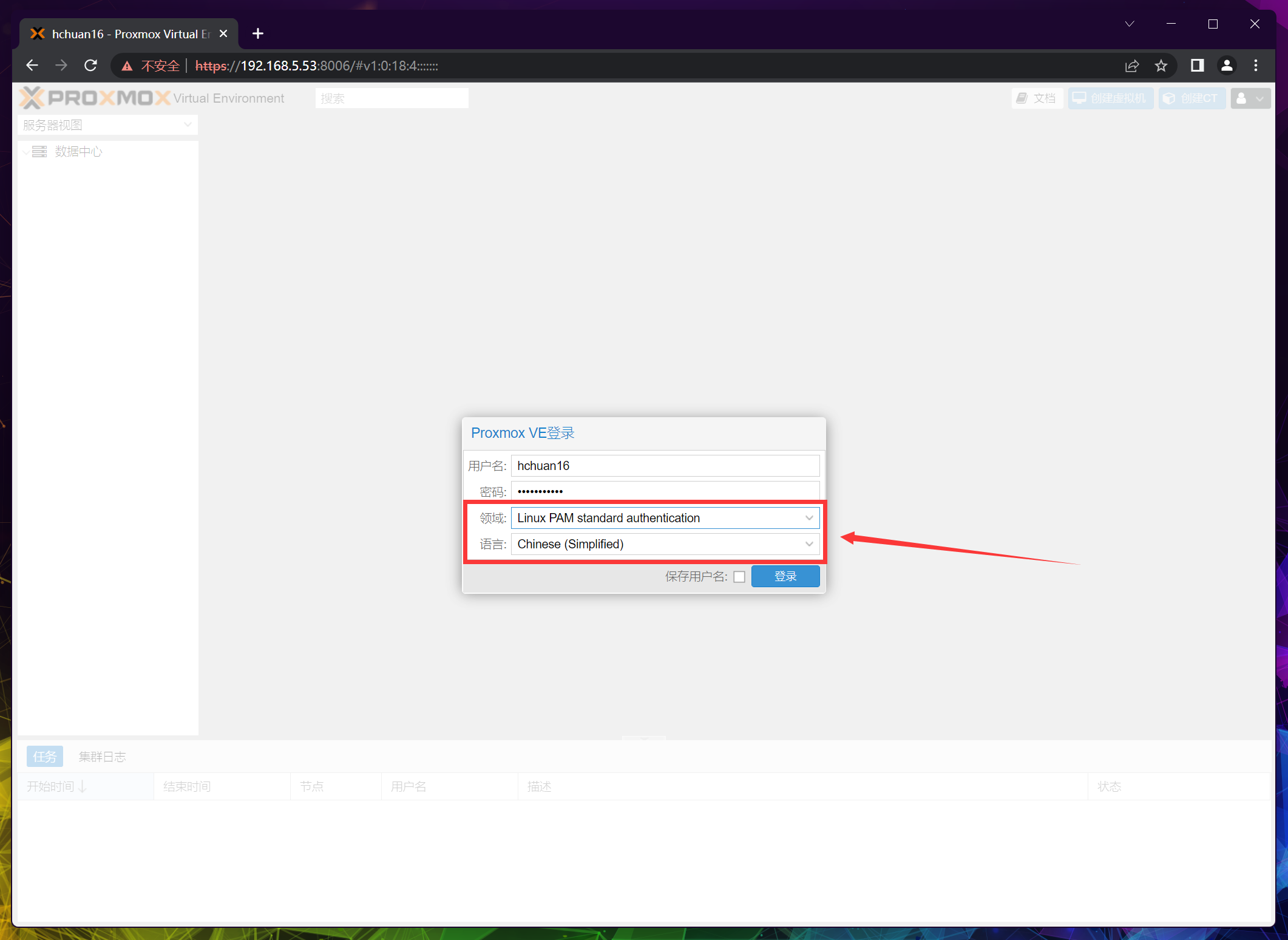Select the 数据中心 tree node
Screen dimensions: 1288x940
78,151
